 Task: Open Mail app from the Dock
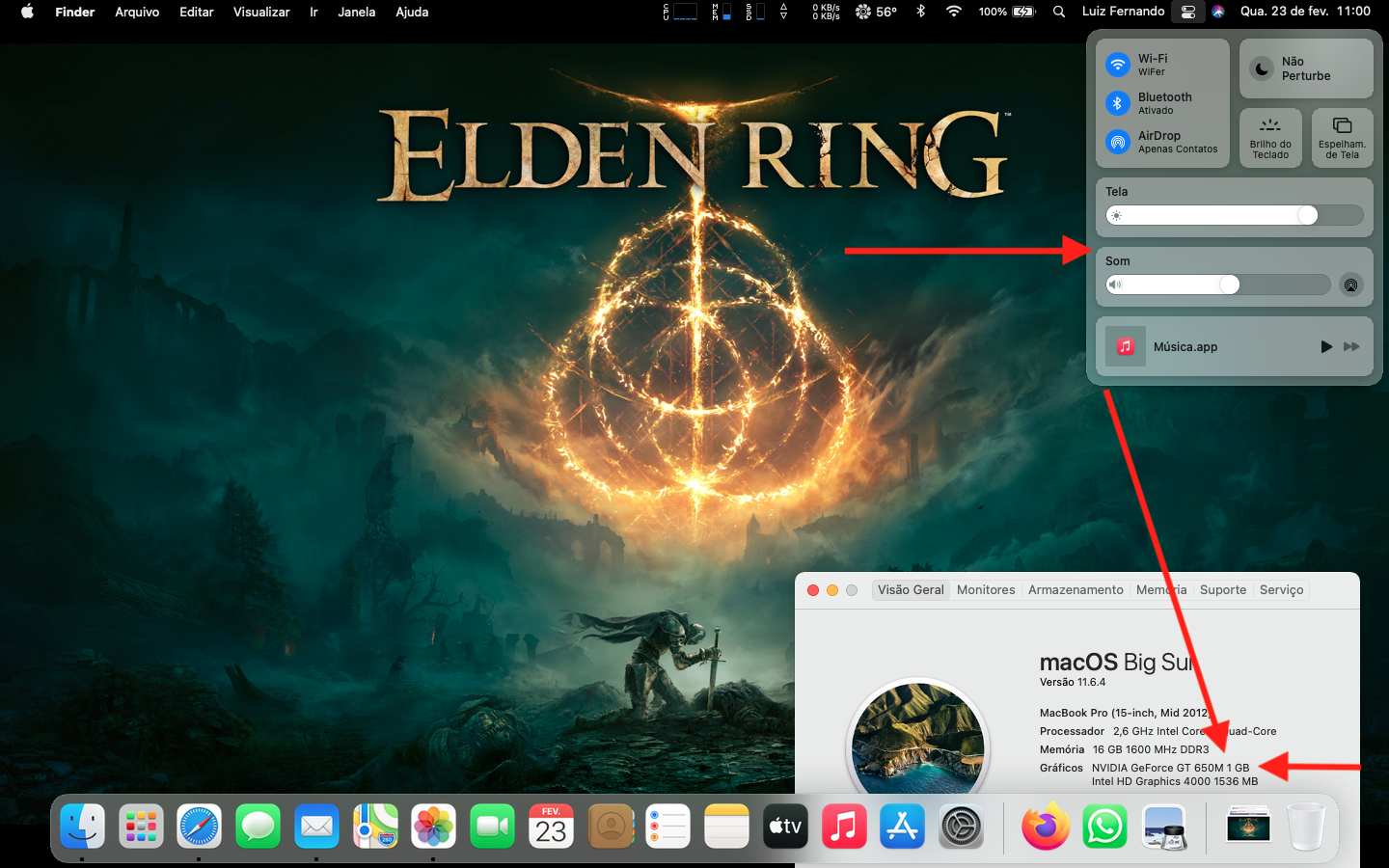(x=316, y=827)
